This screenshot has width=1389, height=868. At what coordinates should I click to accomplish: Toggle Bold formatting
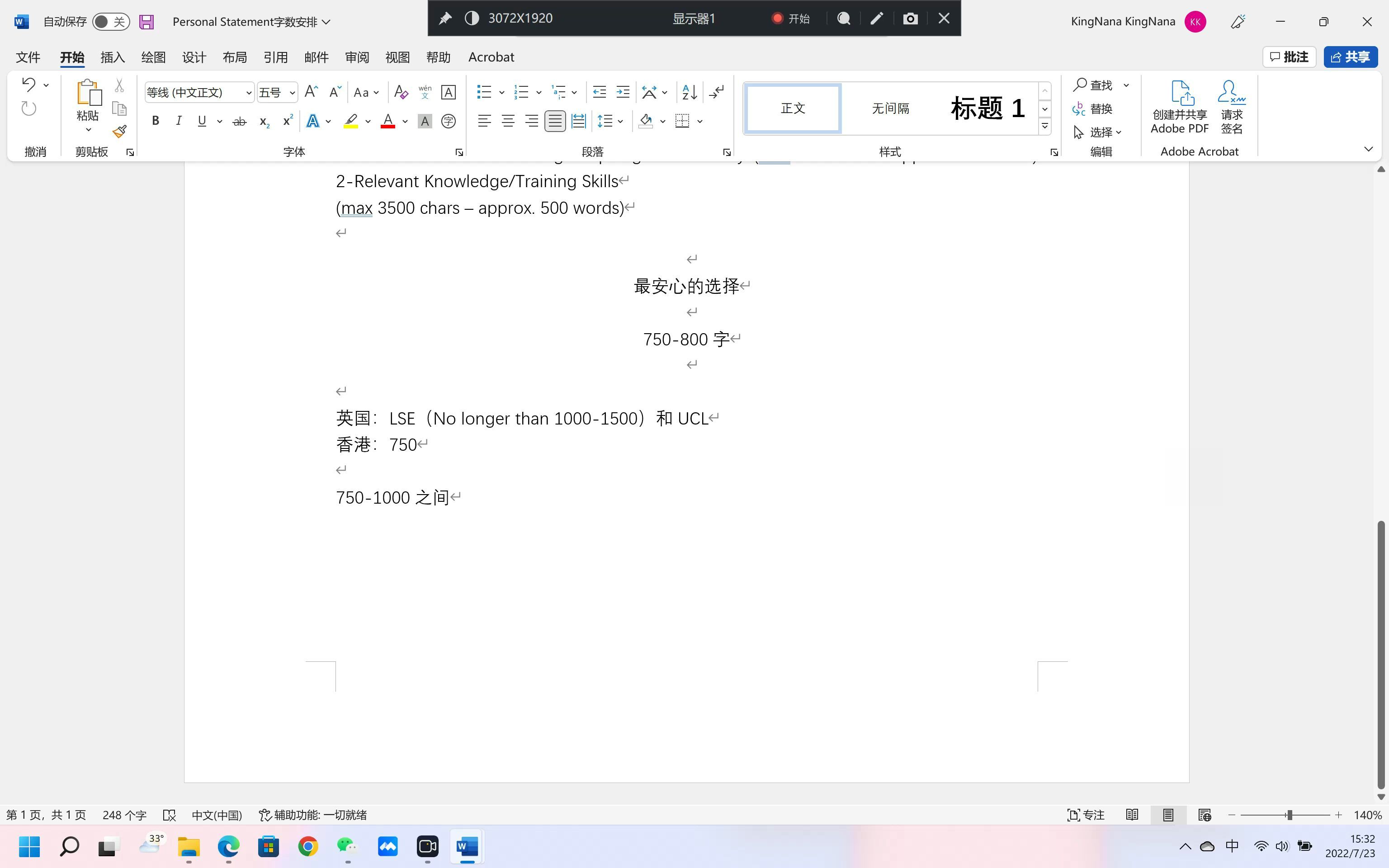tap(155, 121)
